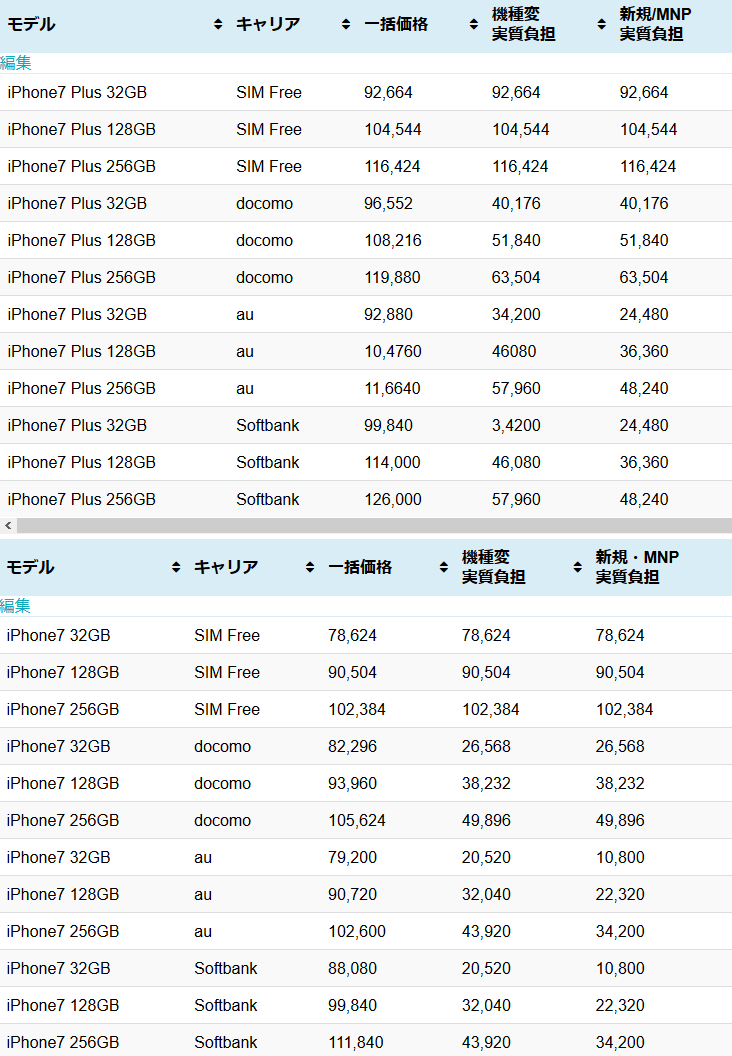The image size is (732, 1056).
Task: Click the 新規・MNP 実質負担 header in second table
Action: (637, 567)
